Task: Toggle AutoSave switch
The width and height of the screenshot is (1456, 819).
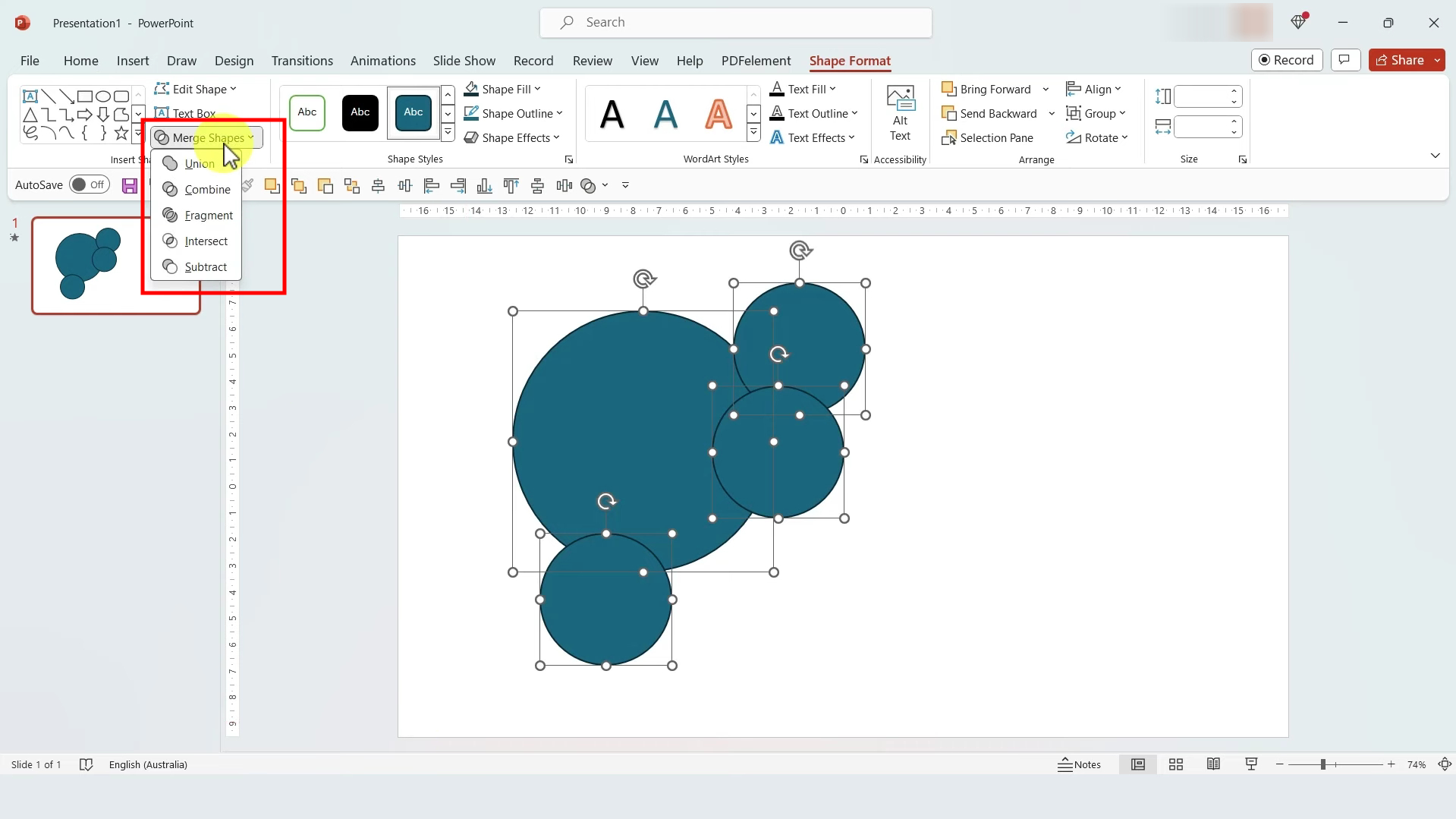Action: 90,184
